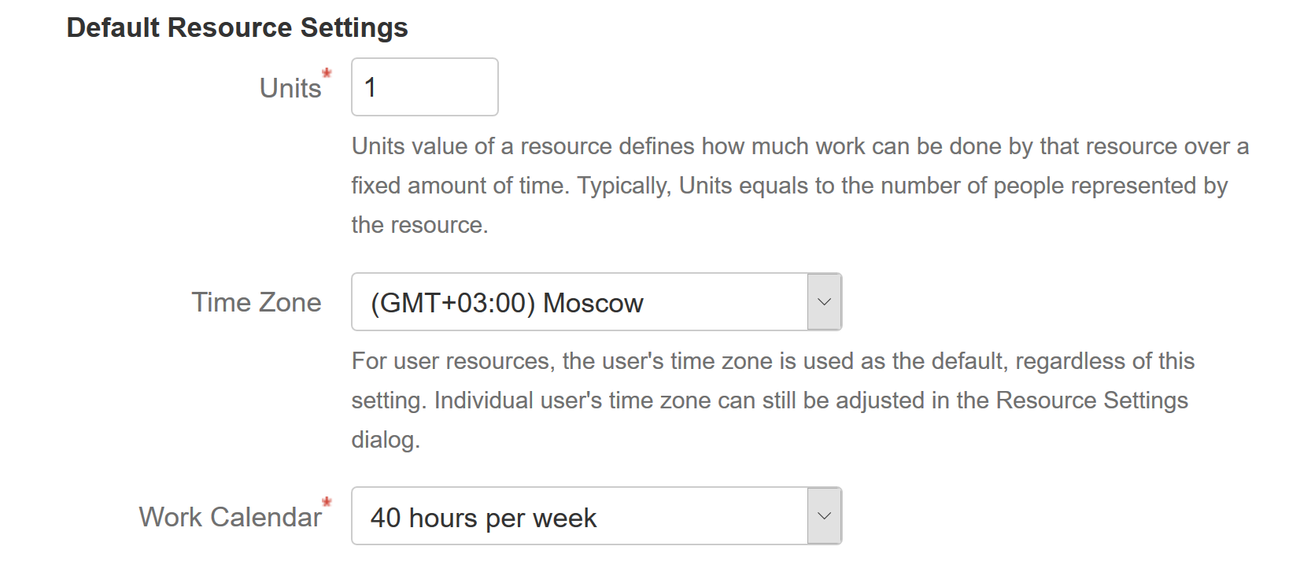Click the 'Default Resource Settings' heading
1300x568 pixels.
coord(237,27)
